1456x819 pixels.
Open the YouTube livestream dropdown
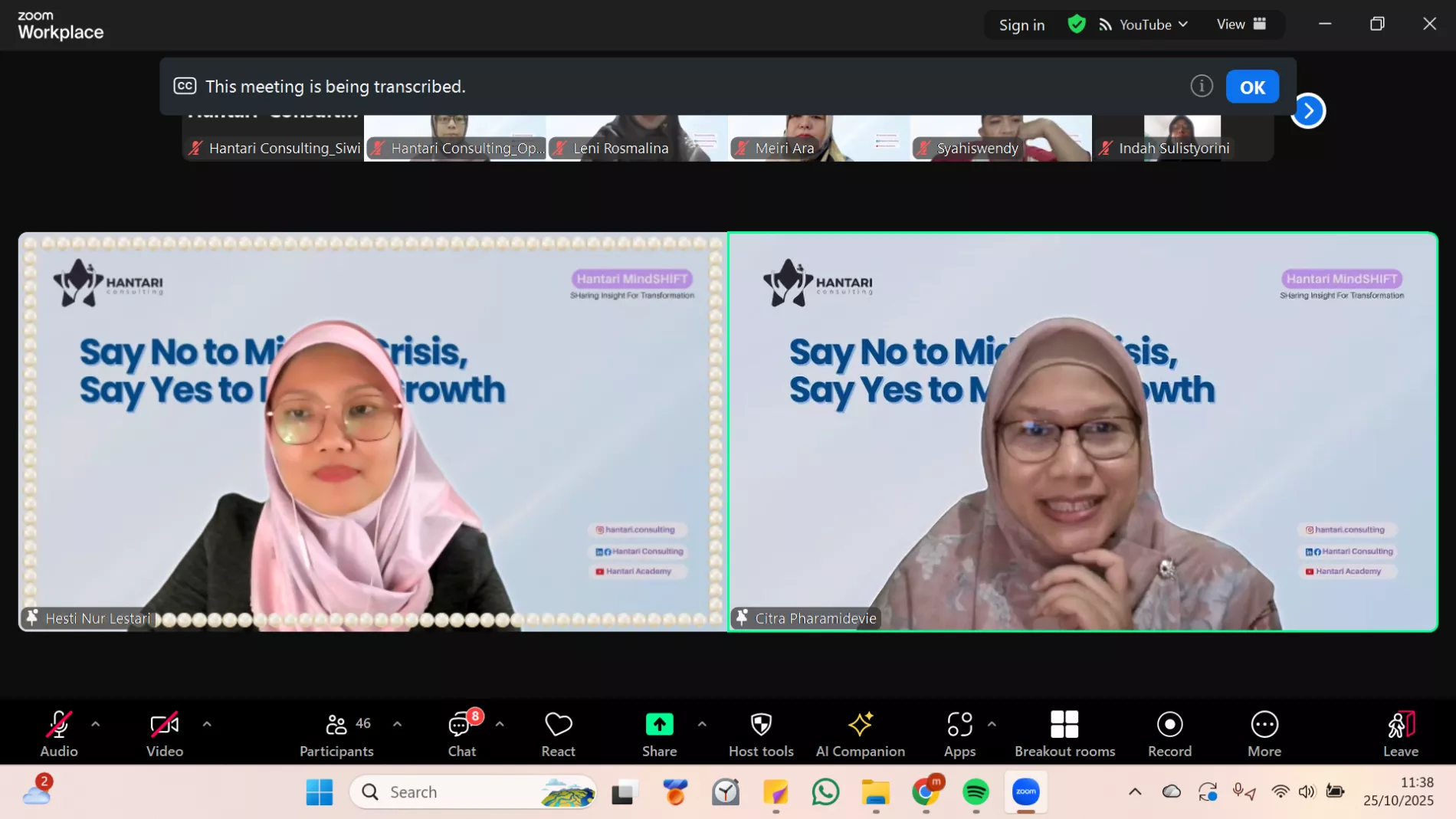(x=1144, y=25)
